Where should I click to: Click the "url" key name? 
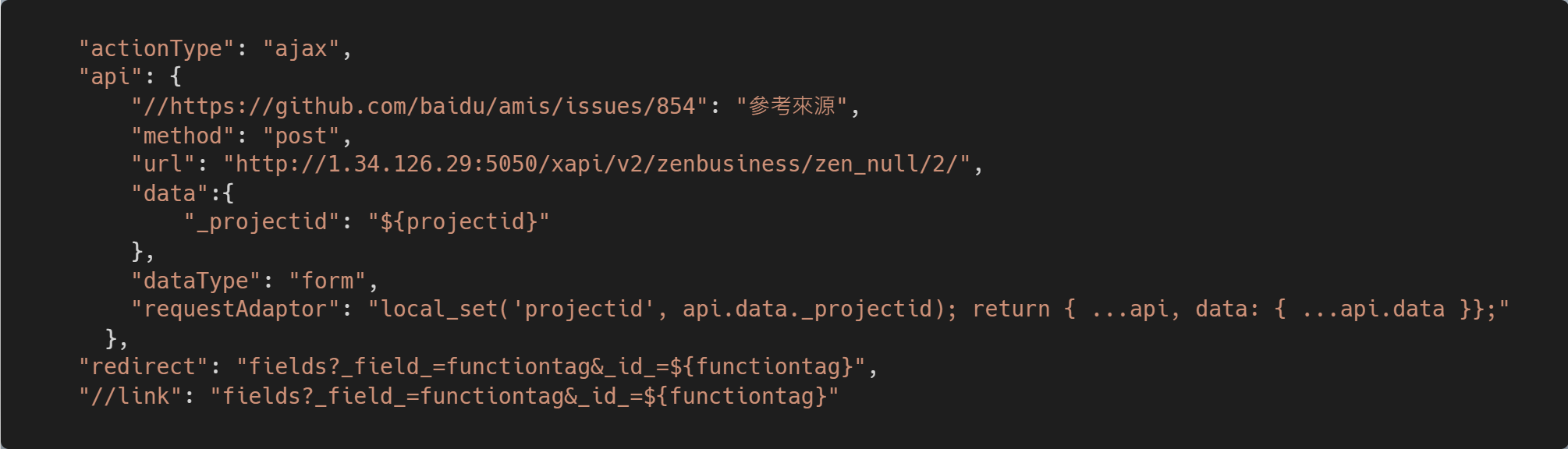pyautogui.click(x=162, y=164)
